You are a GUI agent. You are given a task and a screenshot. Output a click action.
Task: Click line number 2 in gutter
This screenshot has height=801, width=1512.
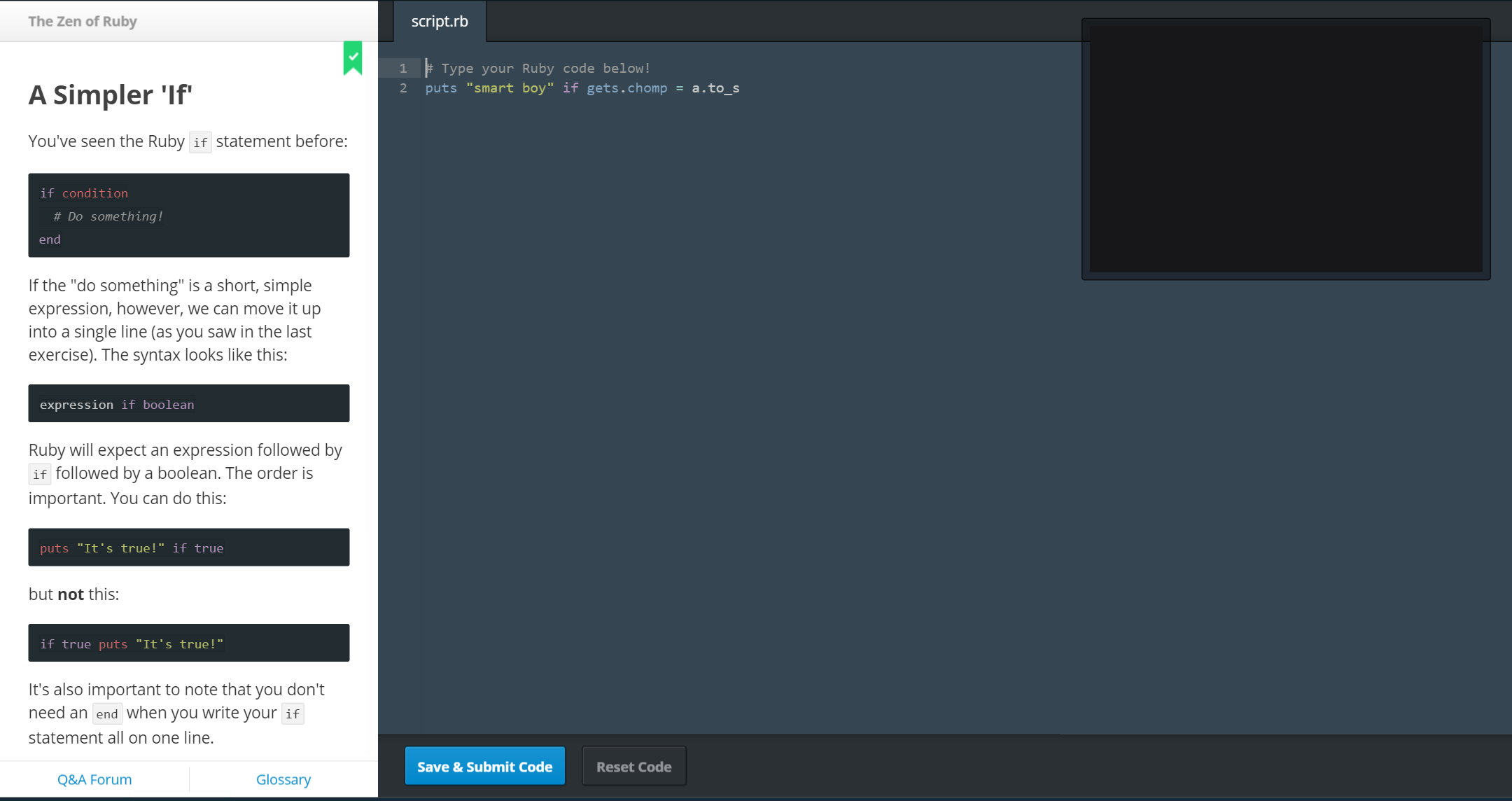pyautogui.click(x=403, y=88)
